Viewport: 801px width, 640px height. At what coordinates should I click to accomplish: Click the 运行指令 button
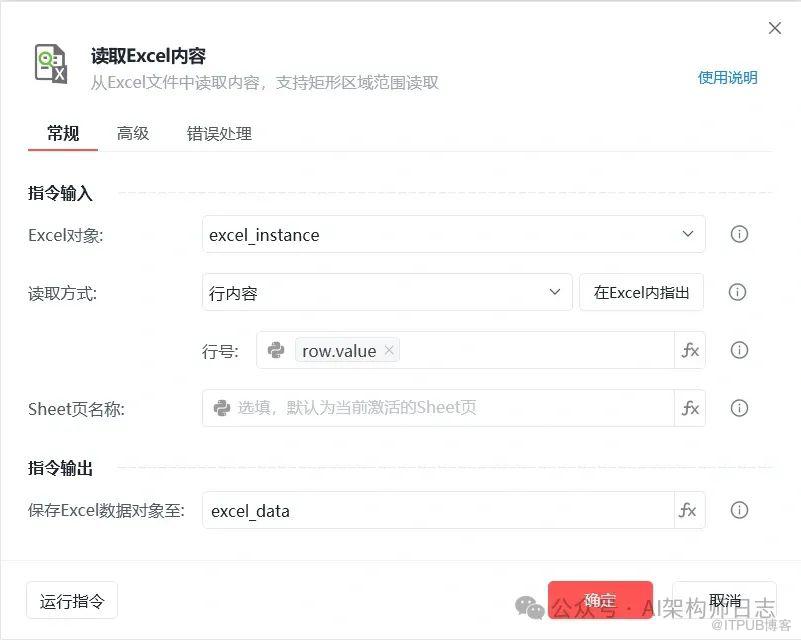pyautogui.click(x=72, y=600)
